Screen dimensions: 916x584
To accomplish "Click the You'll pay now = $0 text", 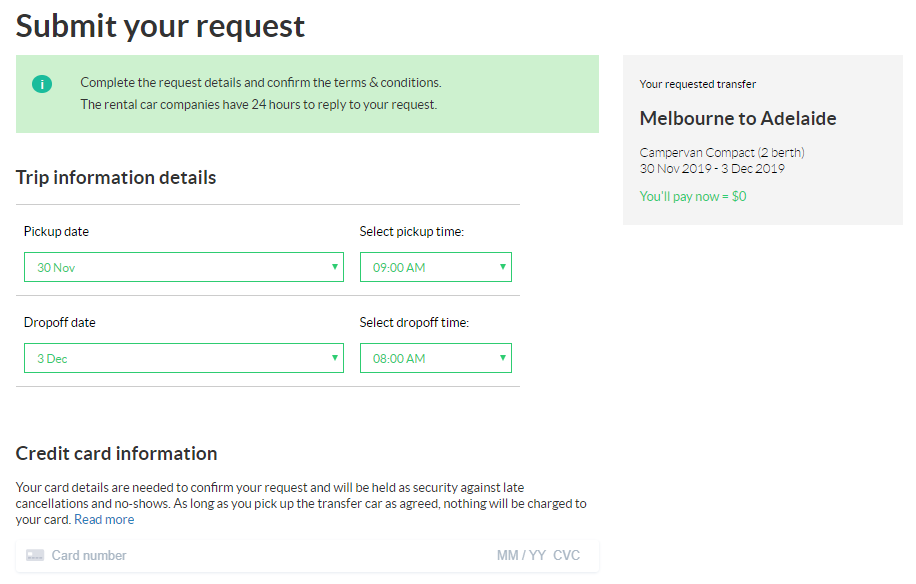I will [693, 197].
